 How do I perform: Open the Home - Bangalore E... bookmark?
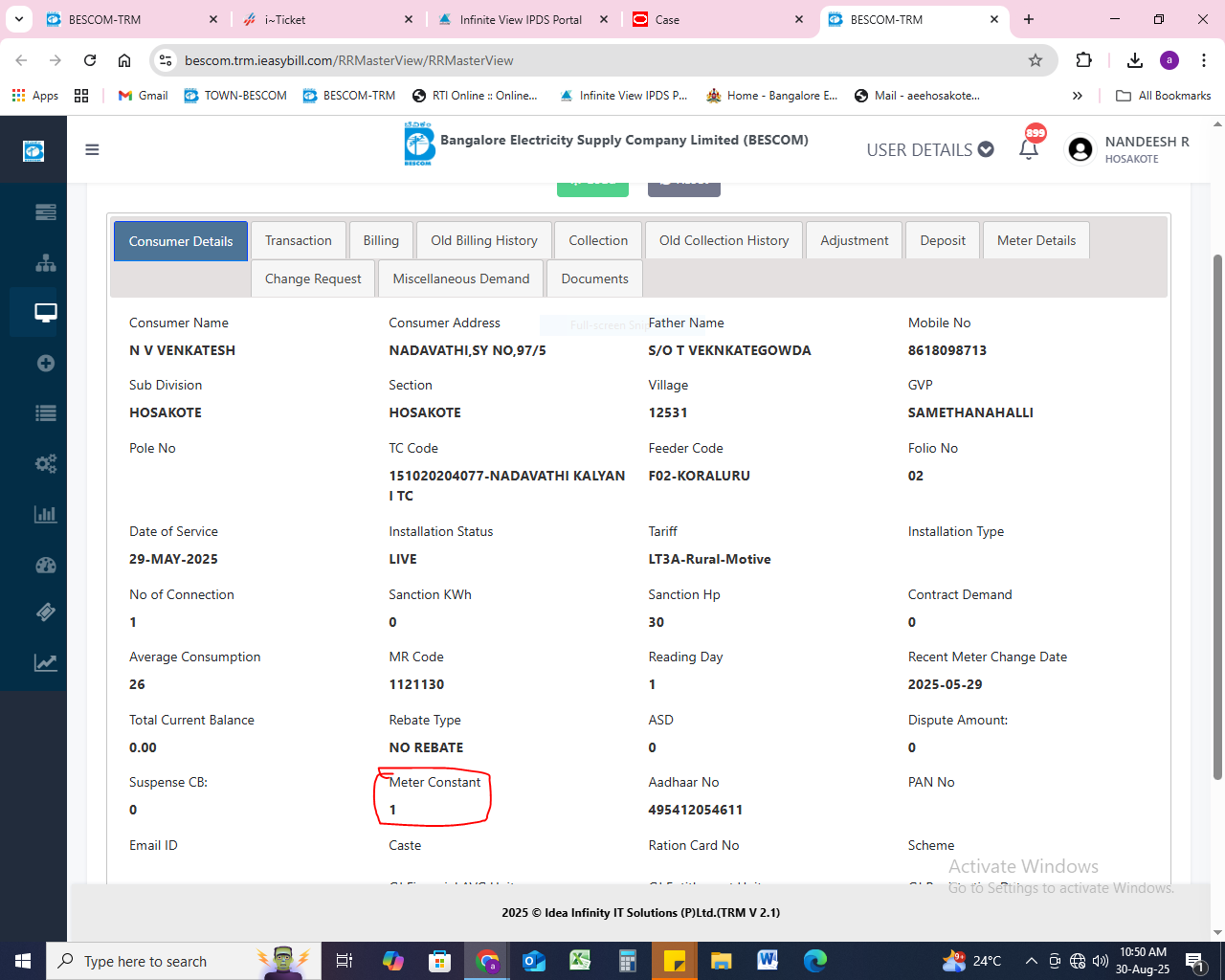(772, 96)
